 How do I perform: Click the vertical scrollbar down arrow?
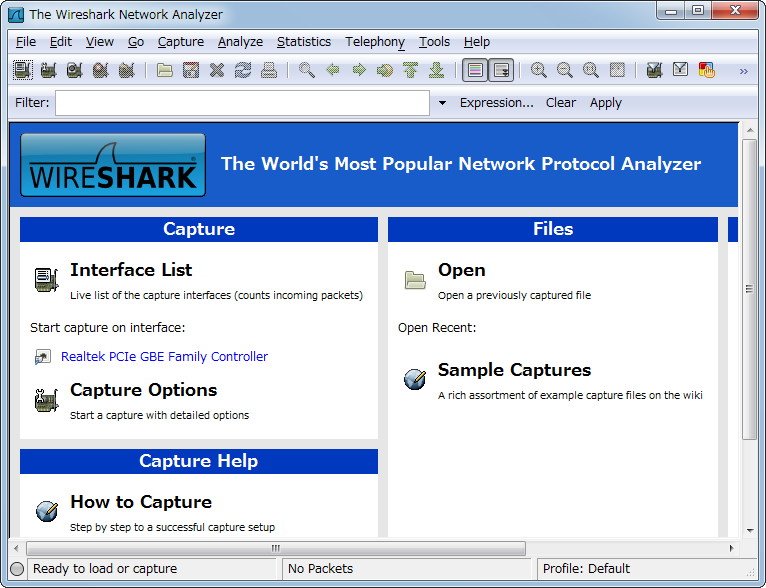(x=749, y=530)
